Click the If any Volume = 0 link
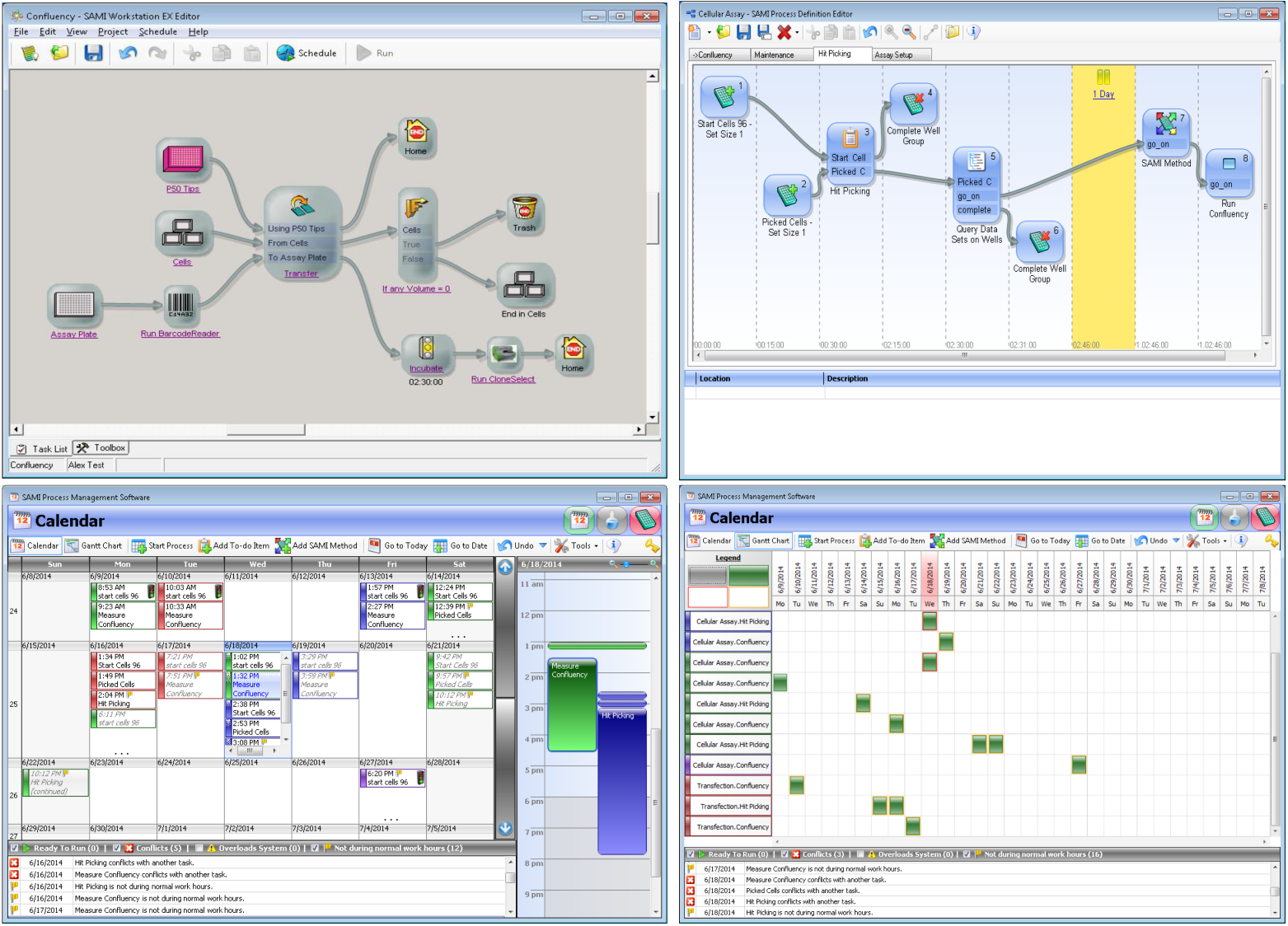 tap(416, 289)
